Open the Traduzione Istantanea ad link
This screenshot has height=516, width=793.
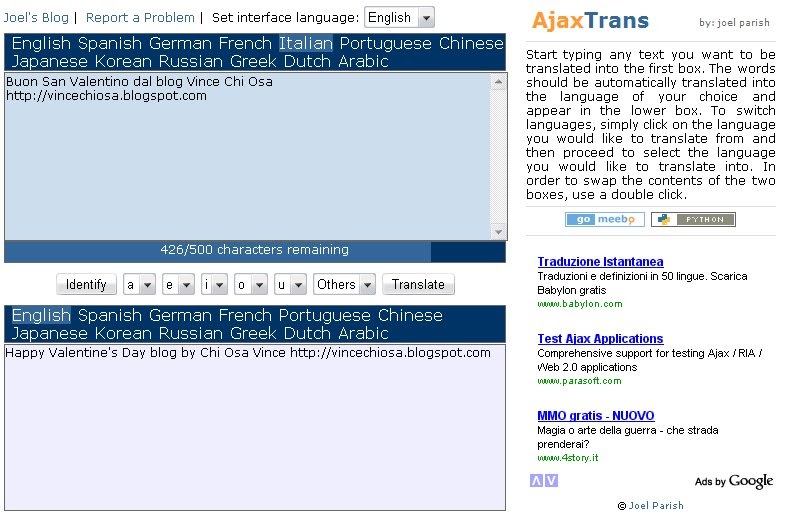(x=600, y=262)
